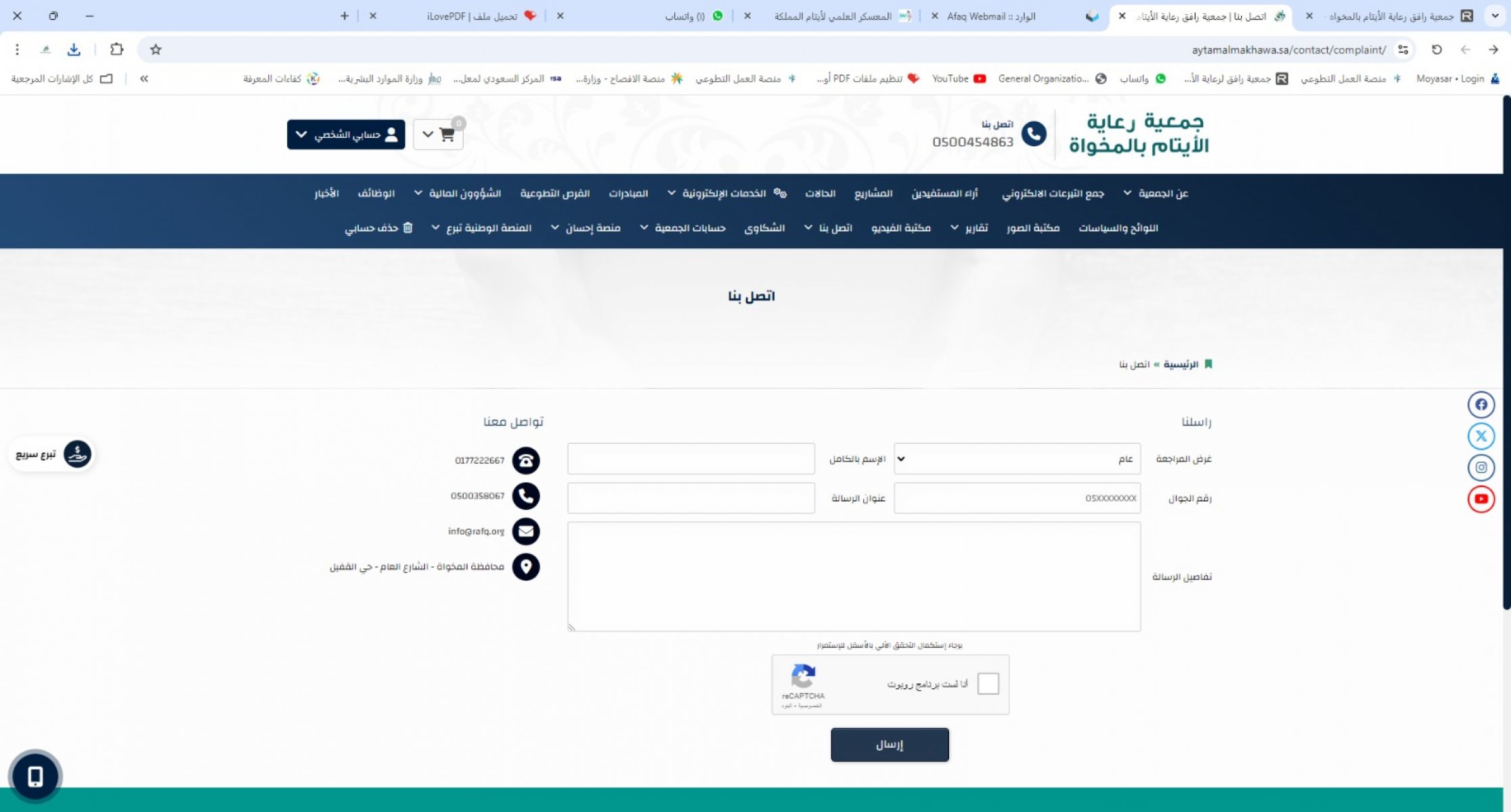
Task: Click the email envelope contact icon
Action: (525, 531)
